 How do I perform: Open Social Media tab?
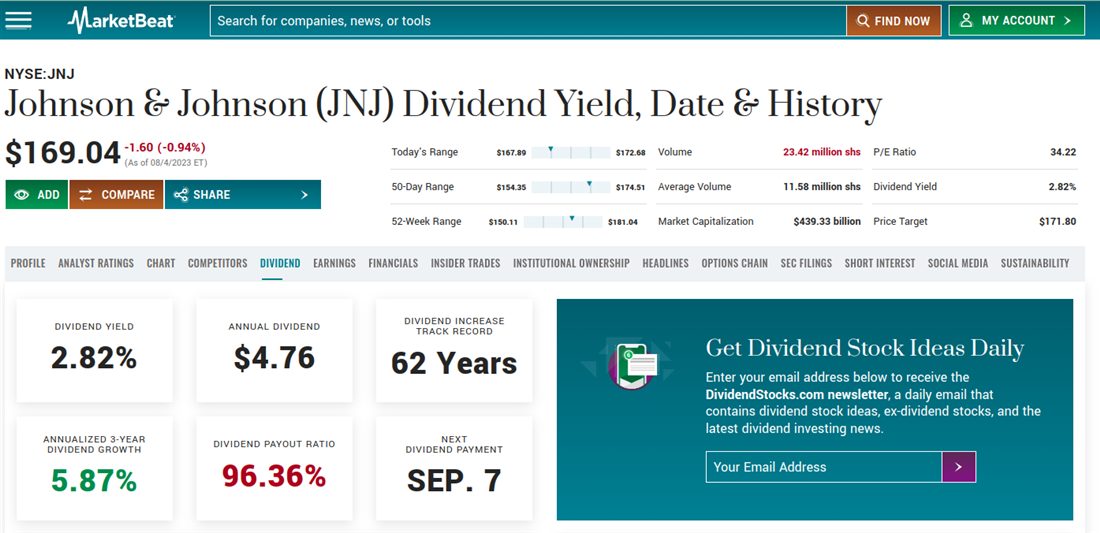(x=958, y=263)
